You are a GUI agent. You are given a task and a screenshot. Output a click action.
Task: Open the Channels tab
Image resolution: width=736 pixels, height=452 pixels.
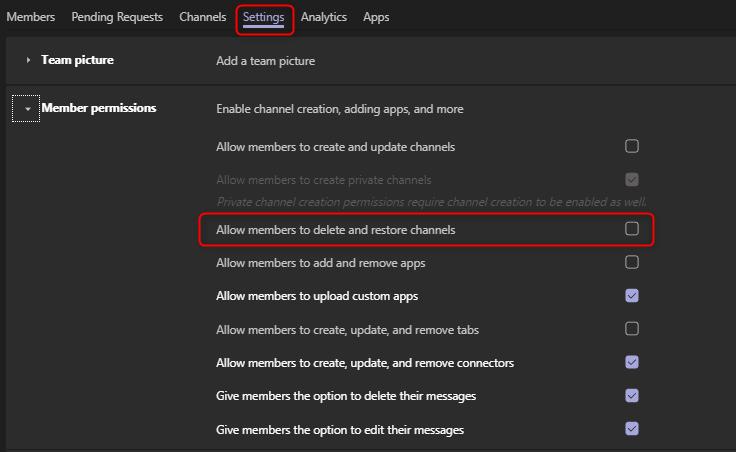(203, 17)
